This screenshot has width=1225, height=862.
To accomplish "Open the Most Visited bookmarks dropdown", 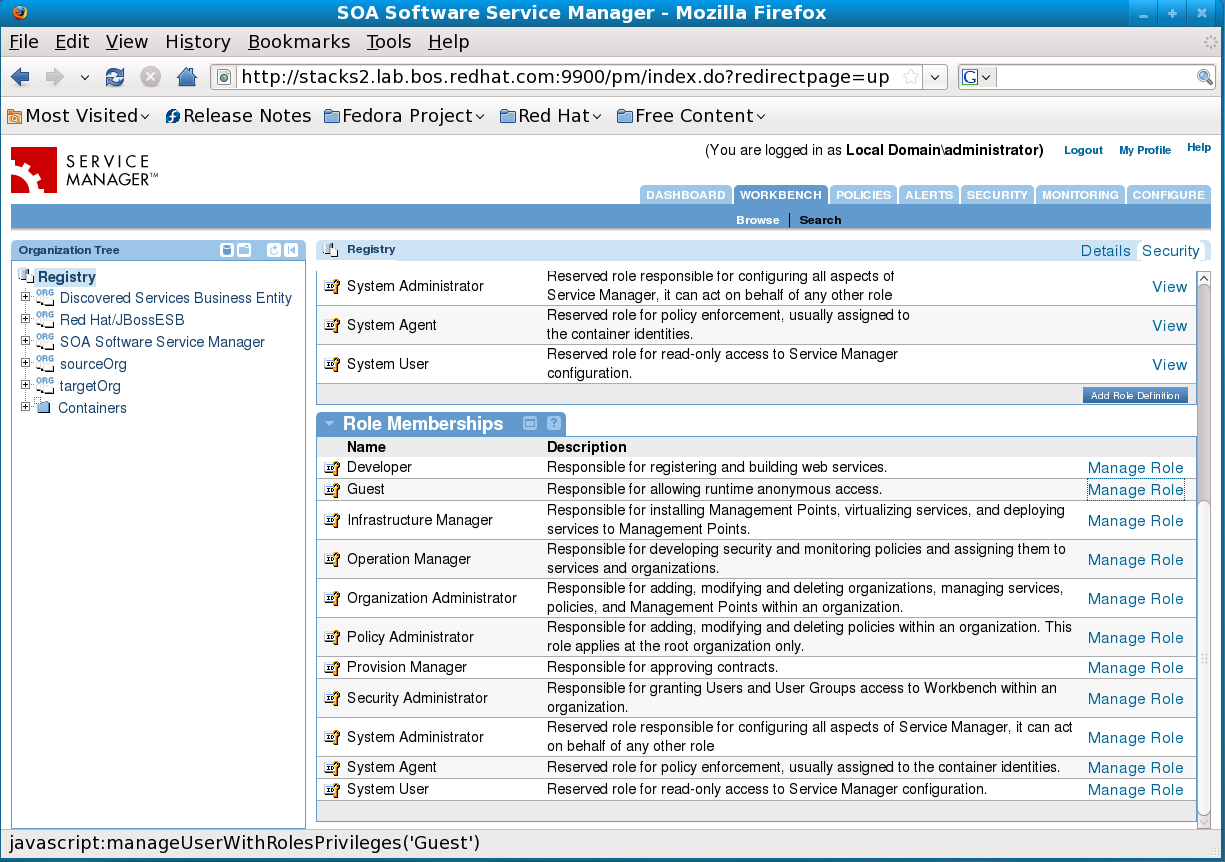I will (78, 116).
